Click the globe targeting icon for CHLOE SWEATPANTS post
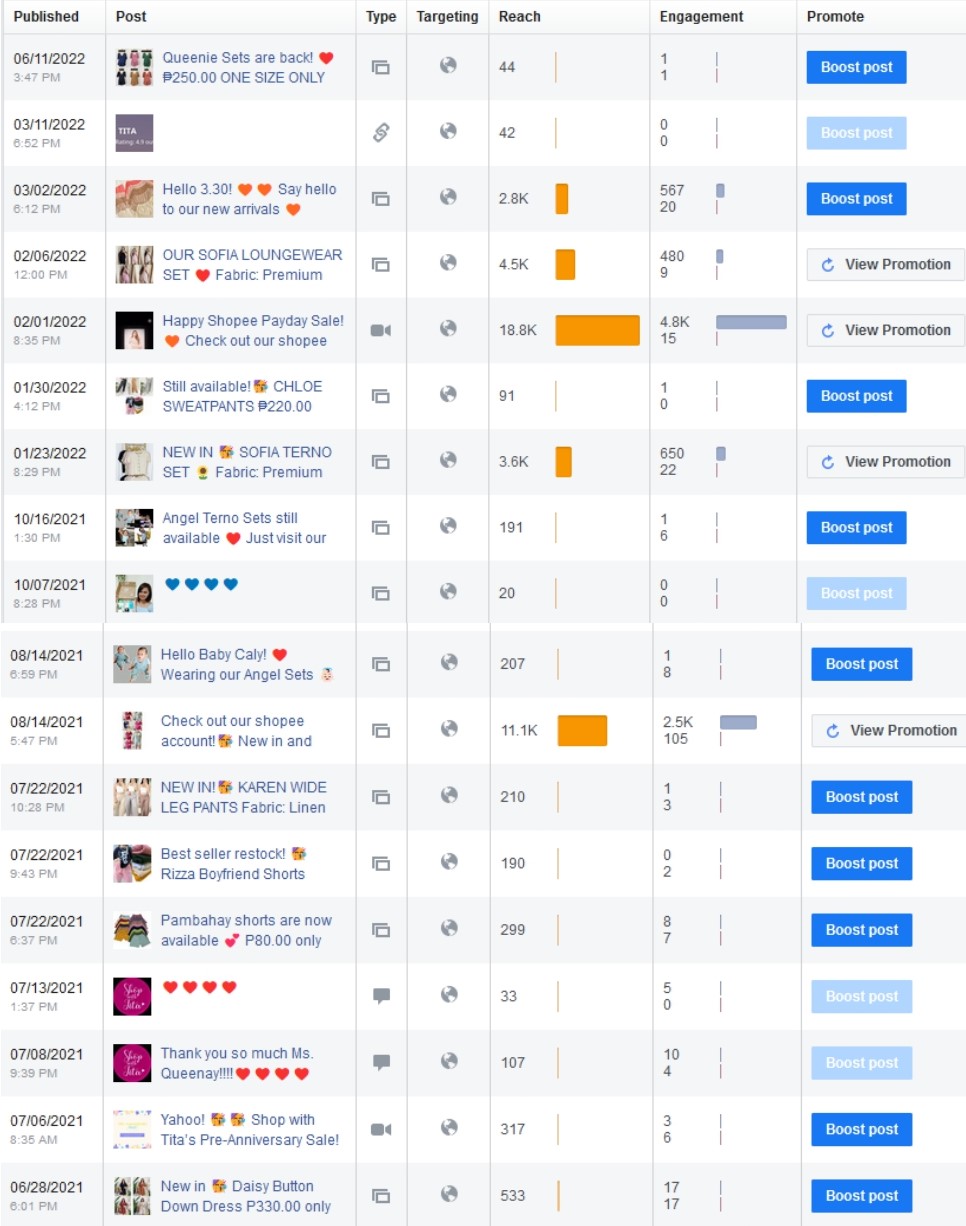 point(448,395)
